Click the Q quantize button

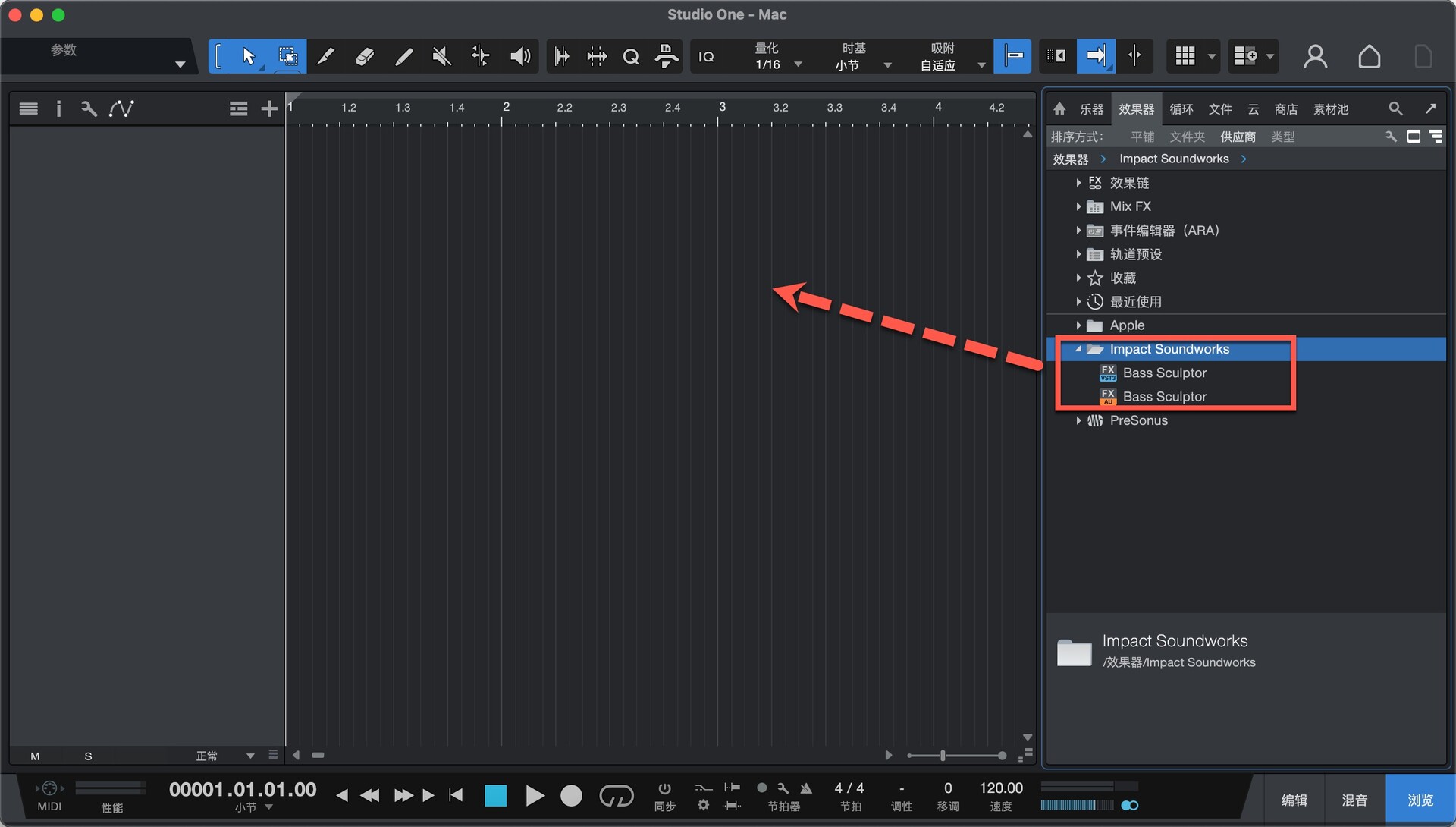(630, 56)
